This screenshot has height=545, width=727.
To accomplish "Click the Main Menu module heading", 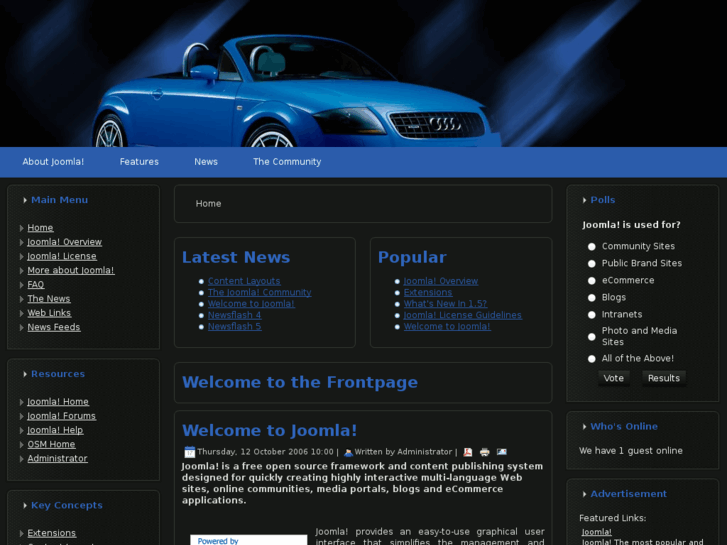I will (x=59, y=200).
